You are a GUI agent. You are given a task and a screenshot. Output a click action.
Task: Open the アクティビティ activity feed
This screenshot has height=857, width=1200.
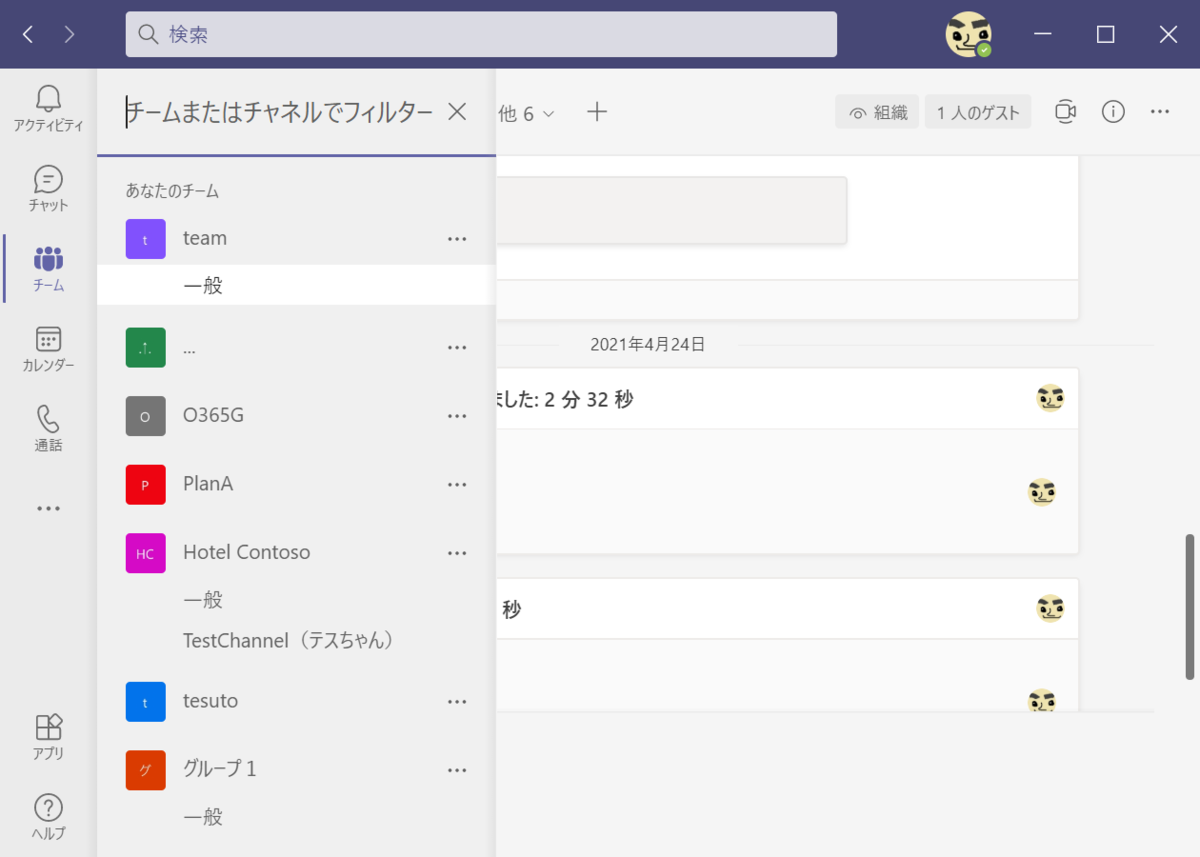click(48, 108)
